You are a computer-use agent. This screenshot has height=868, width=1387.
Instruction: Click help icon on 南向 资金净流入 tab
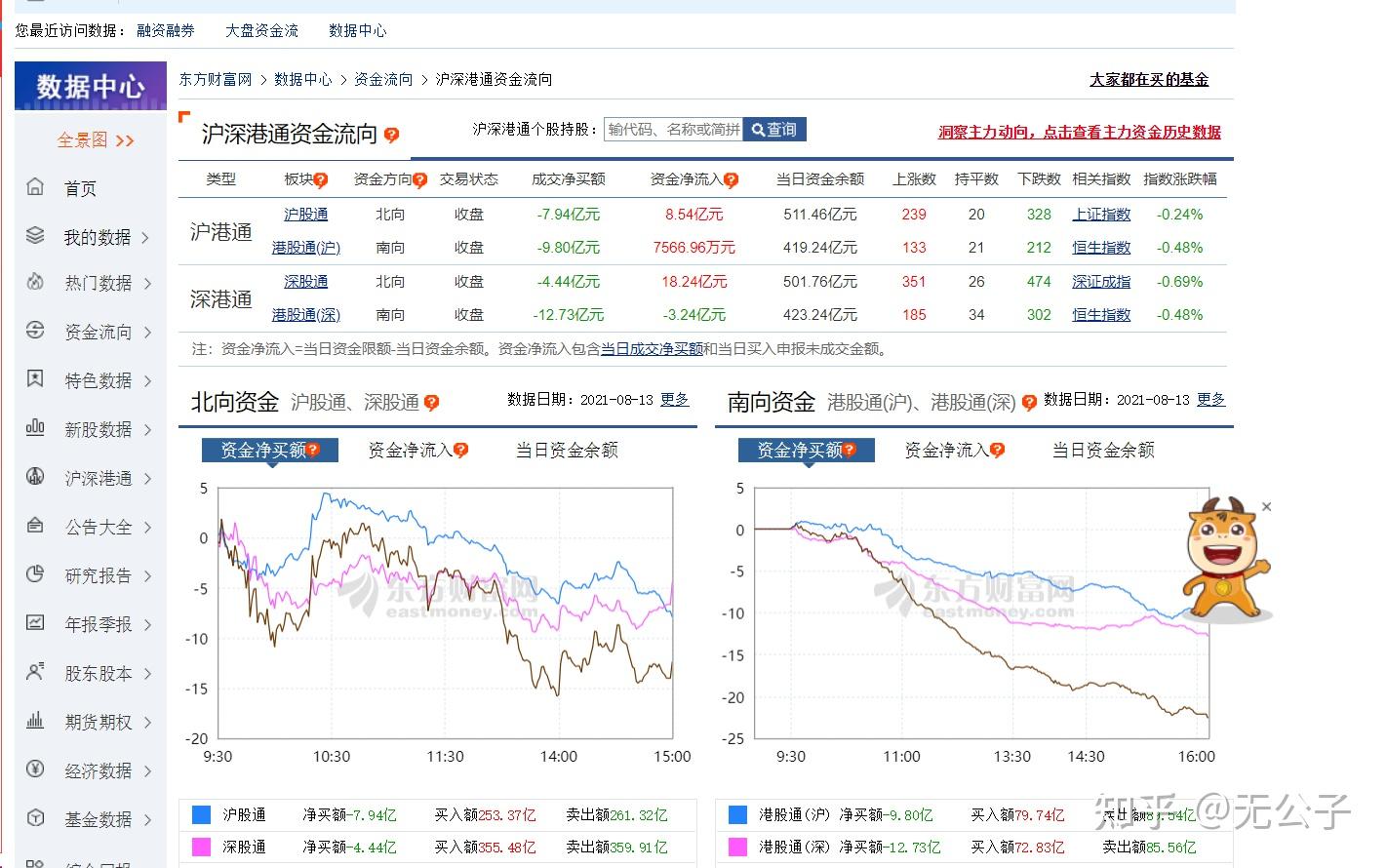tap(998, 450)
